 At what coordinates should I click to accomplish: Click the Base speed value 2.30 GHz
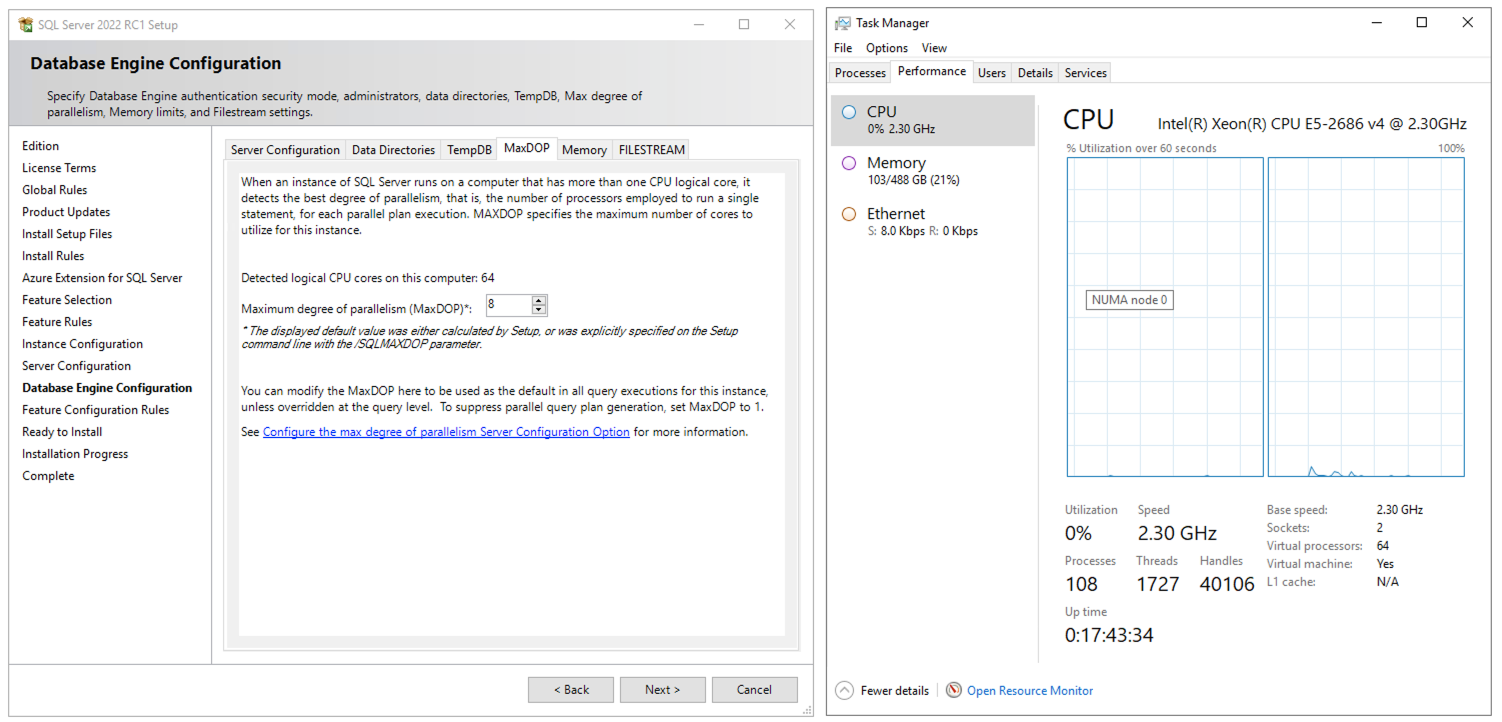[1399, 510]
